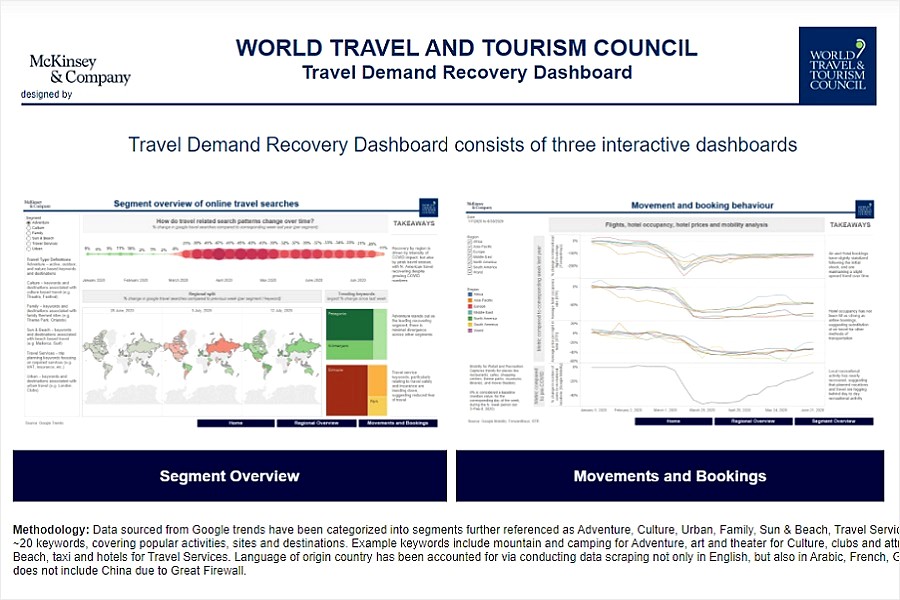Select the Adventure segment radio button

tap(29, 223)
